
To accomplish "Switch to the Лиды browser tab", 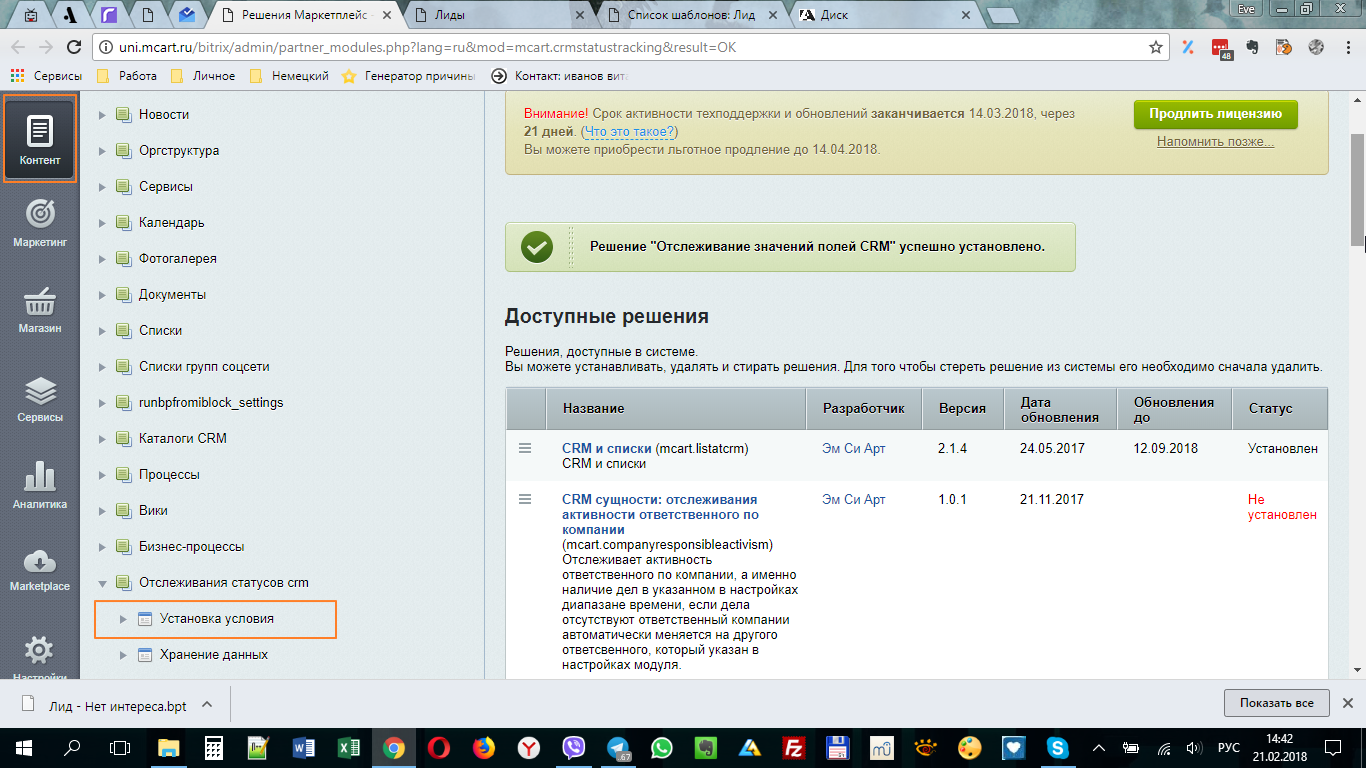I will (500, 15).
